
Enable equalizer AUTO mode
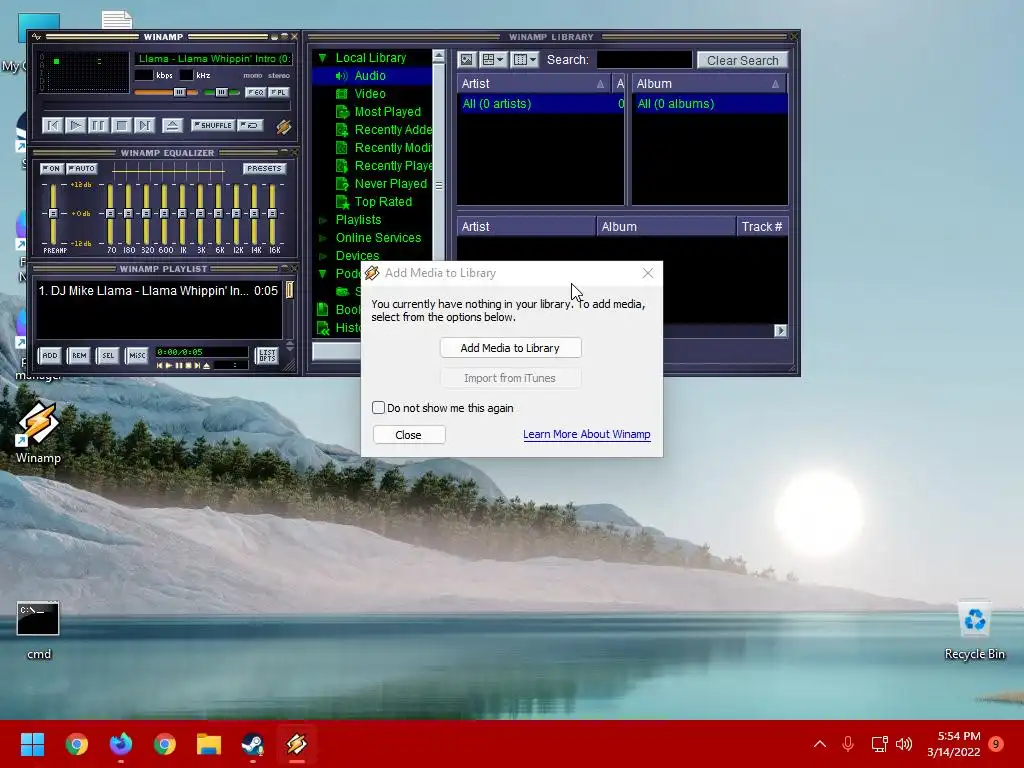click(82, 168)
